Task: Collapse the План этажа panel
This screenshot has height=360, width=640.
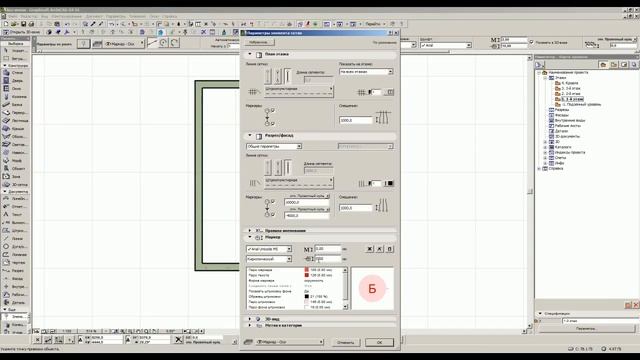Action: (250, 54)
